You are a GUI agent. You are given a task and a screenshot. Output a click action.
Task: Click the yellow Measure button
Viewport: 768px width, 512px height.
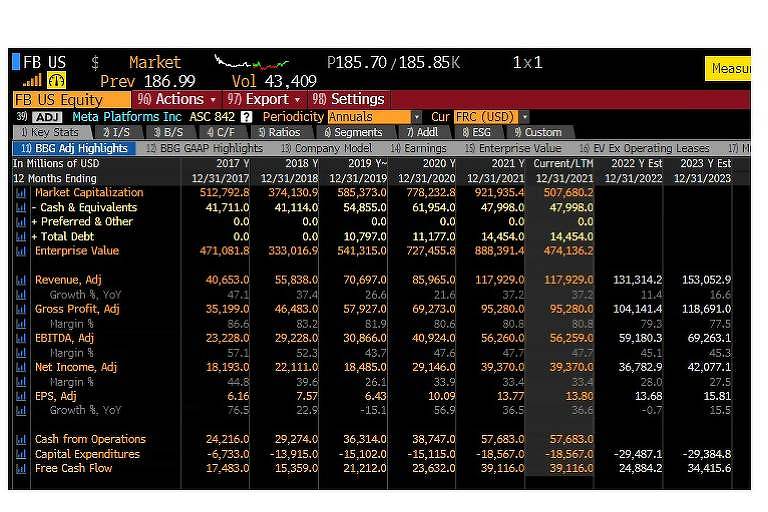coord(728,69)
